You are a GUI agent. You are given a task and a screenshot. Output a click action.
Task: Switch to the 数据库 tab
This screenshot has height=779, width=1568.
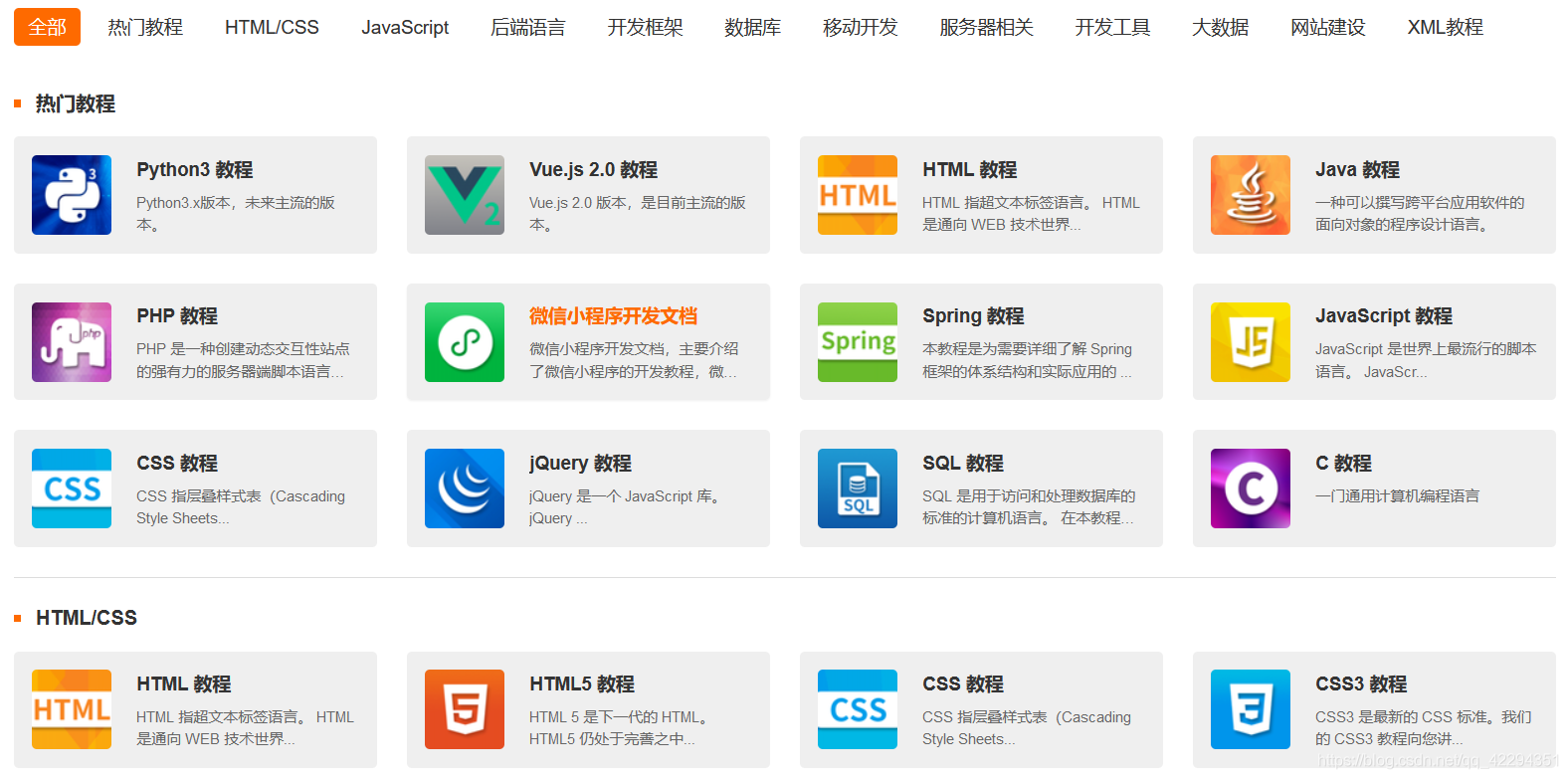pos(753,27)
